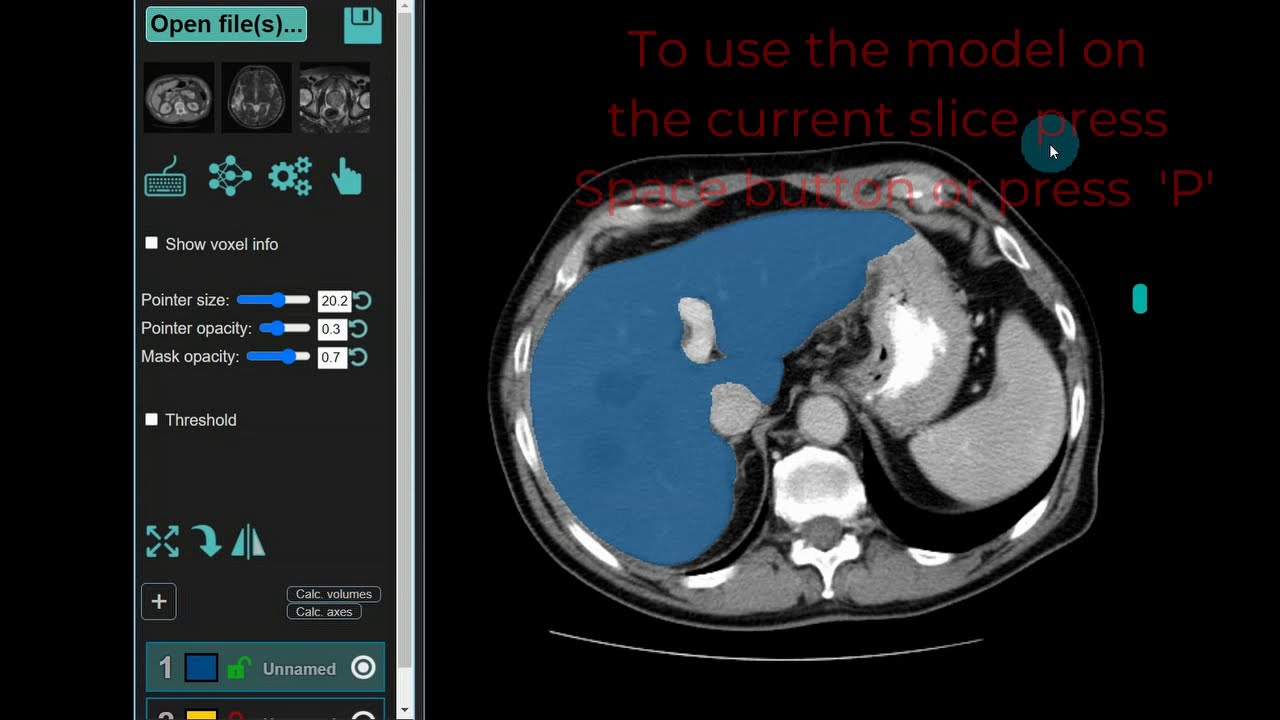Edit the Mask opacity value field
The height and width of the screenshot is (720, 1280).
pos(331,357)
